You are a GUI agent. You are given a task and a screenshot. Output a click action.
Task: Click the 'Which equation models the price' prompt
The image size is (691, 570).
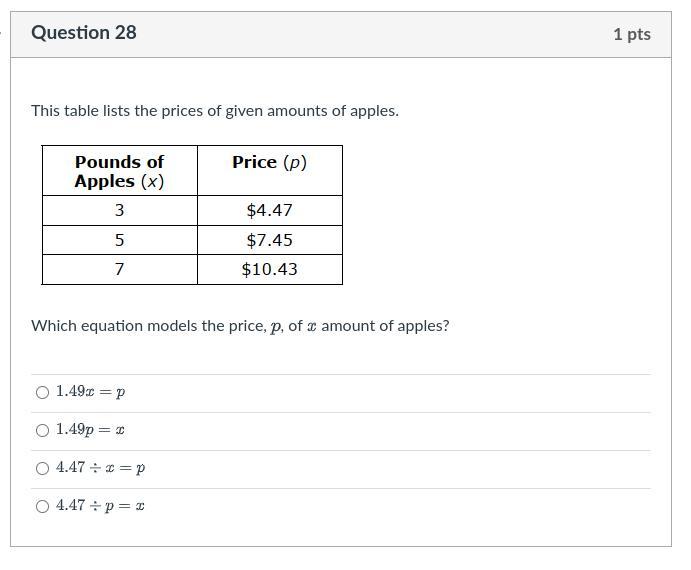click(x=240, y=326)
